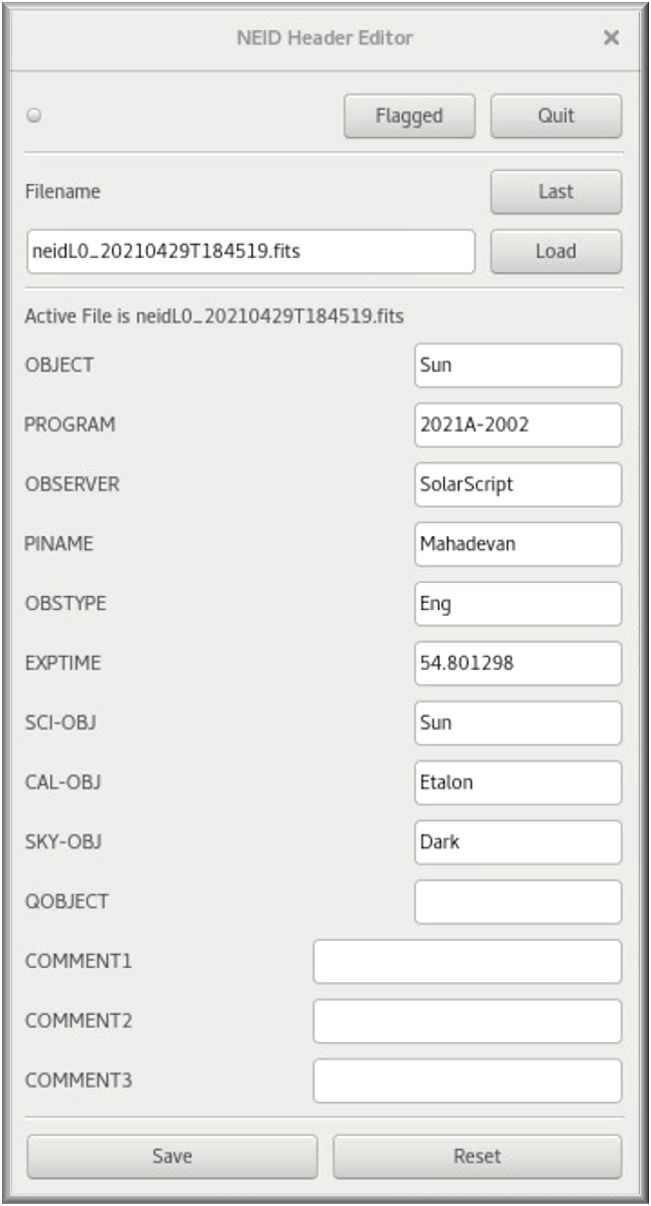Screen dimensions: 651x1206
Task: Click the SKY-OBJ field
Action: (517, 842)
